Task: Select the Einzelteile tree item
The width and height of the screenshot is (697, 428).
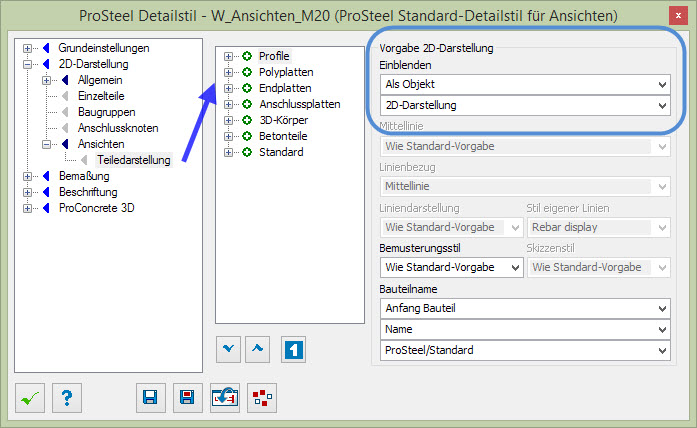Action: pos(101,96)
